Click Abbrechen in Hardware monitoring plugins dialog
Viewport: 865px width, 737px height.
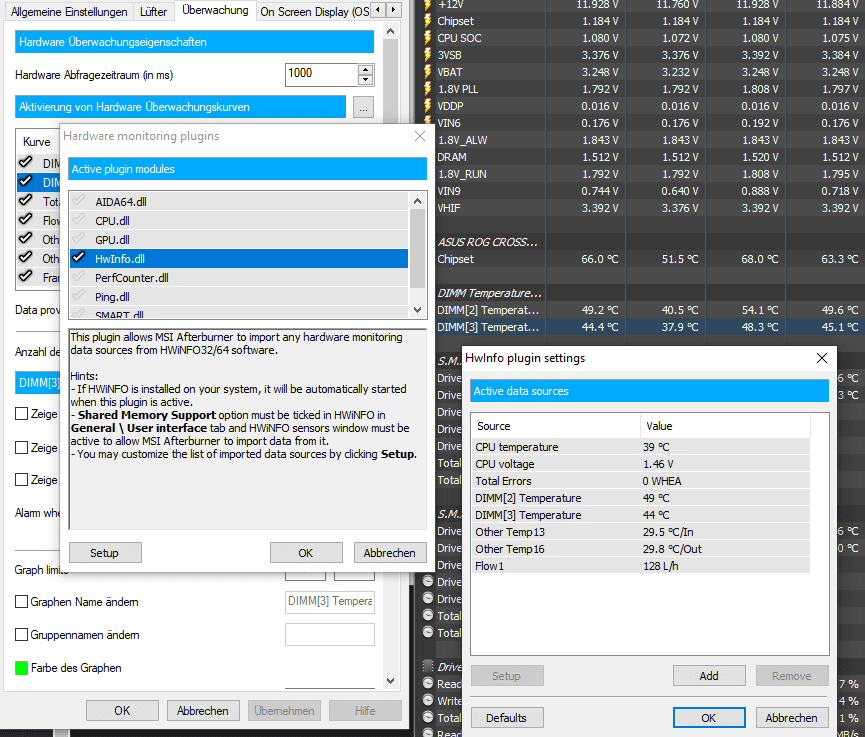tap(389, 553)
